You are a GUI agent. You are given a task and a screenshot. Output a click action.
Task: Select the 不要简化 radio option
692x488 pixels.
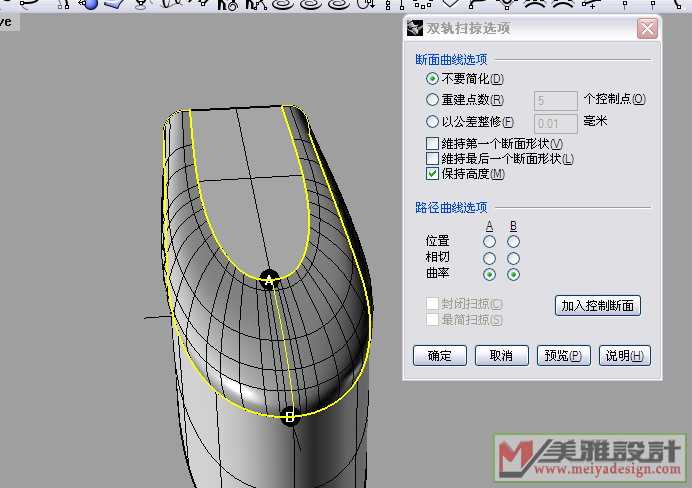coord(432,79)
